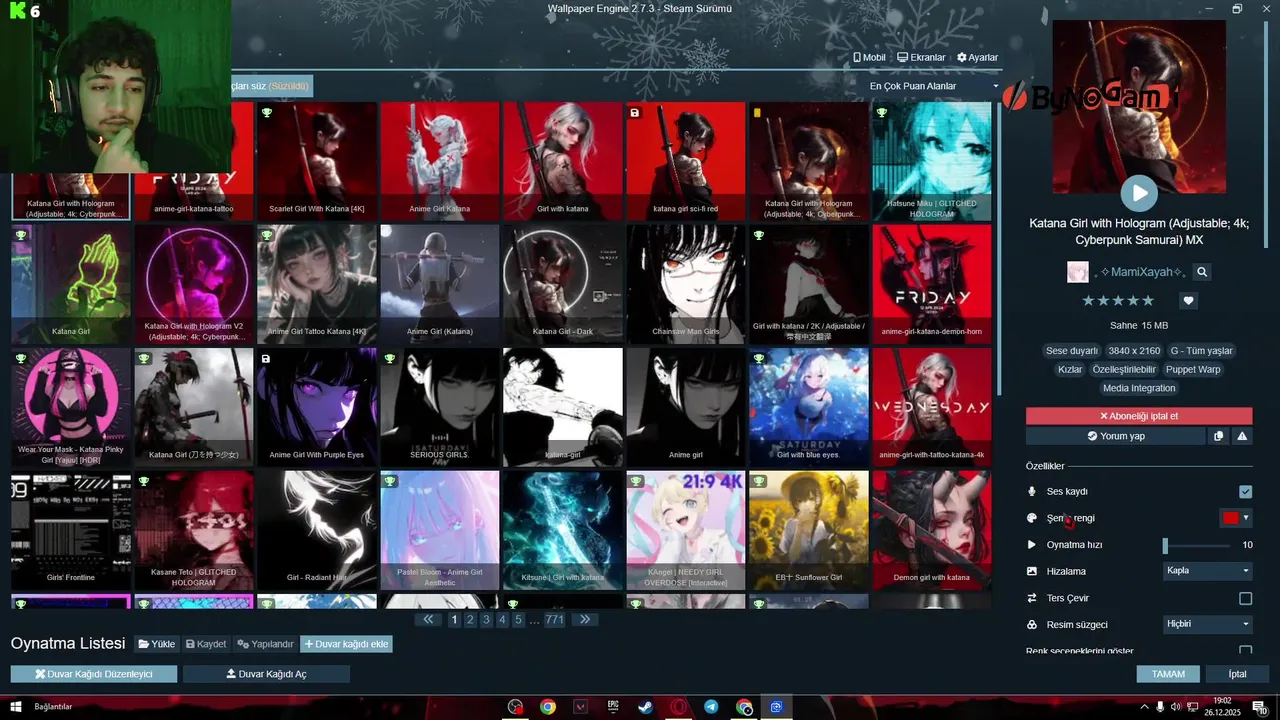The width and height of the screenshot is (1280, 720).
Task: Click the Puppet Warp tag
Action: [x=1193, y=369]
